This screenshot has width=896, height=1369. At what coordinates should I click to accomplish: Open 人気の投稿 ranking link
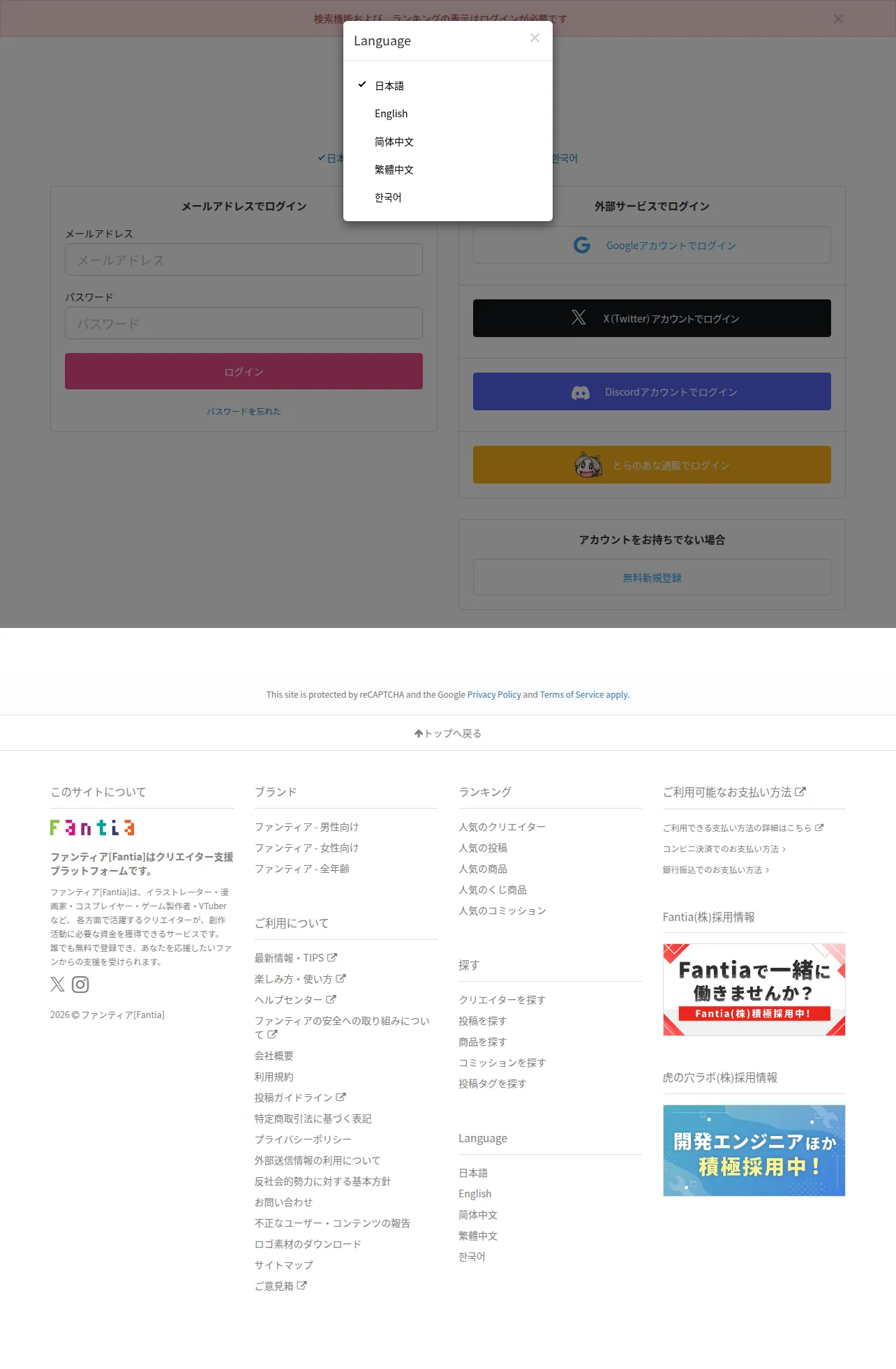(483, 848)
